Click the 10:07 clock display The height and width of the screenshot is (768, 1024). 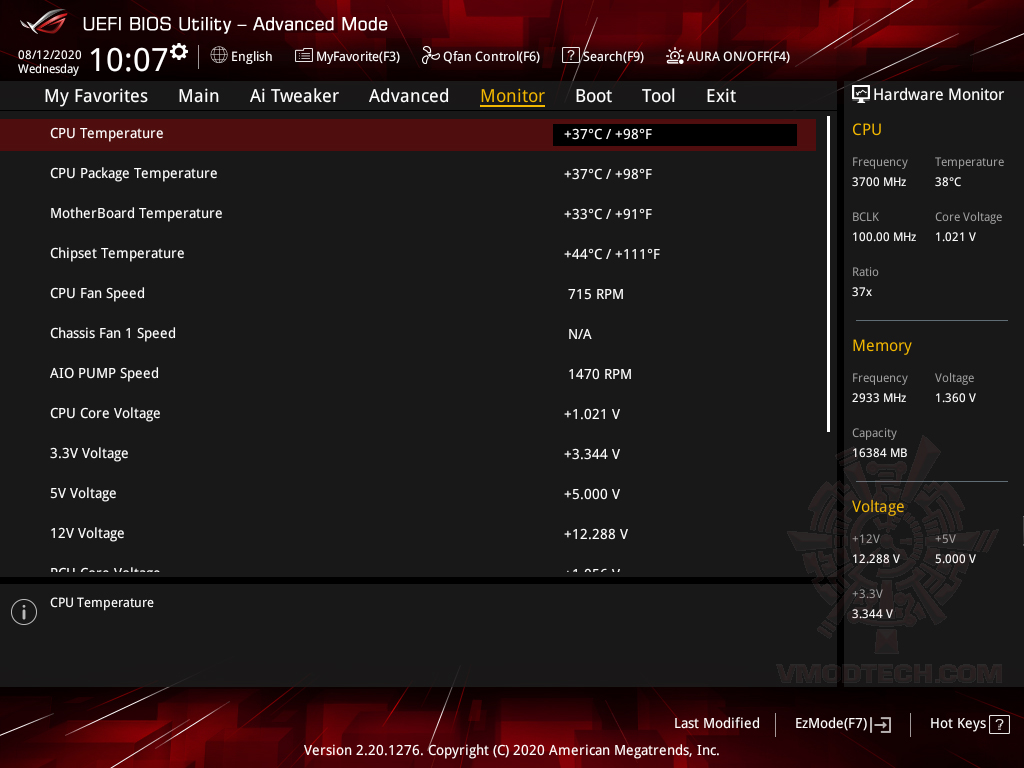coord(129,59)
